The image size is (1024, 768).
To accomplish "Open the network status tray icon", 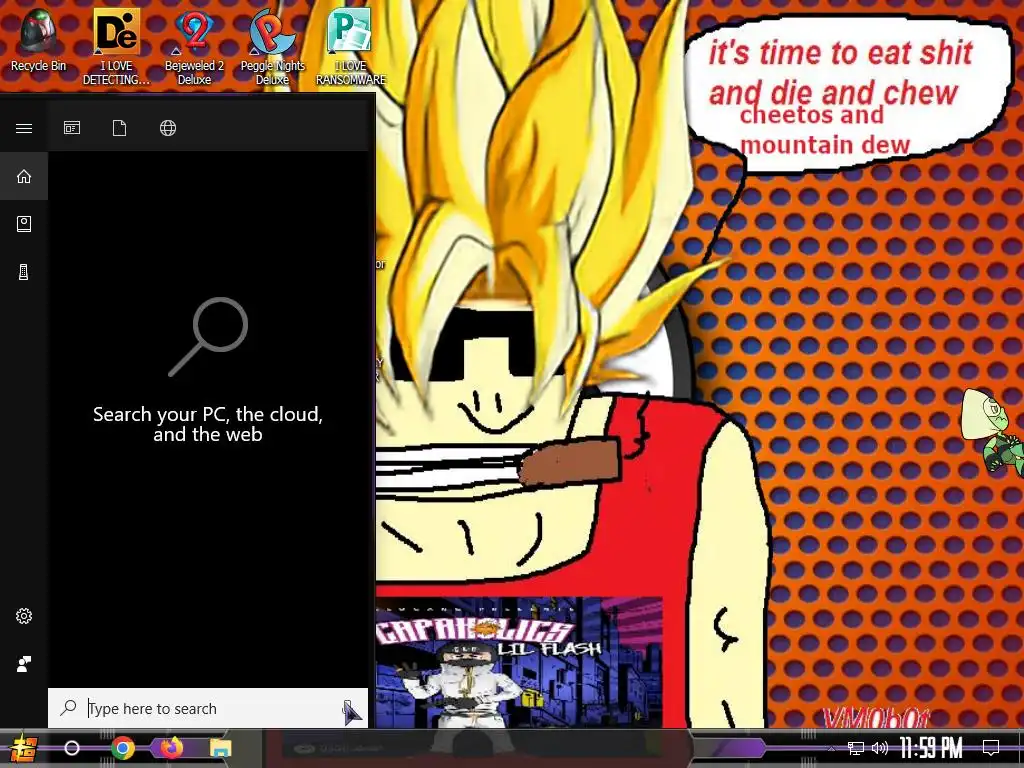I will coord(856,748).
